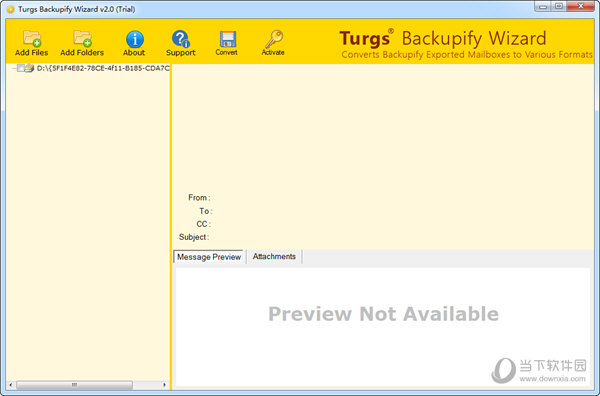Image resolution: width=600 pixels, height=396 pixels.
Task: Open Add Folders from the toolbar
Action: pyautogui.click(x=82, y=43)
